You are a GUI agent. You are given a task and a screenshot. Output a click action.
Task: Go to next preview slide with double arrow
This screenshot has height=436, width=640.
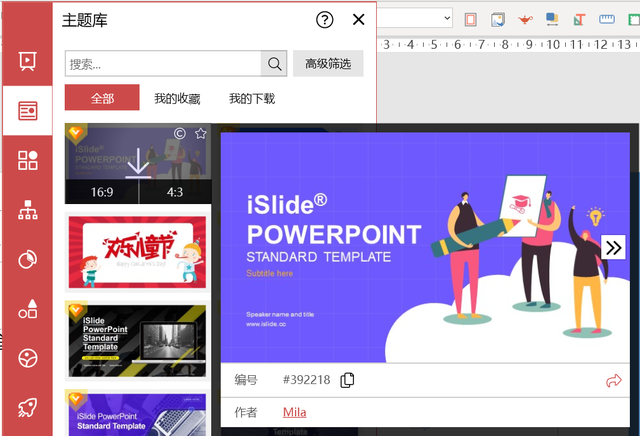pyautogui.click(x=613, y=247)
